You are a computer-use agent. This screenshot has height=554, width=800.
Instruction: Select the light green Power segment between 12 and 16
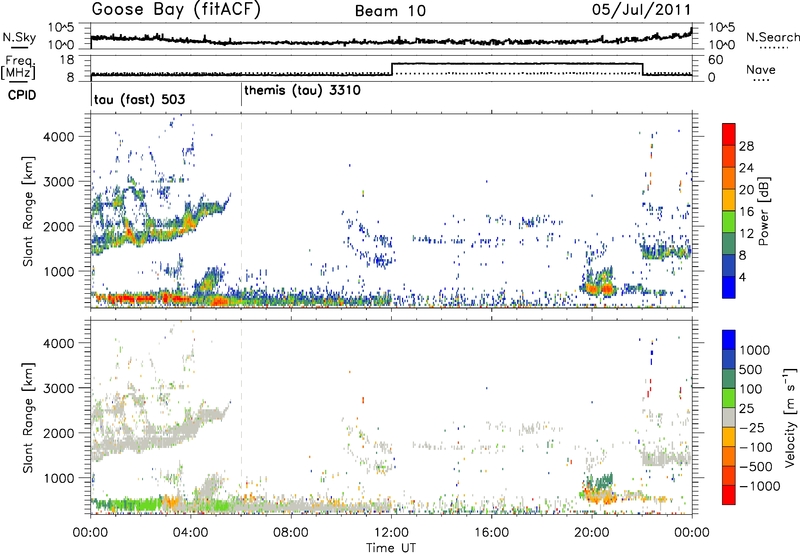point(729,221)
